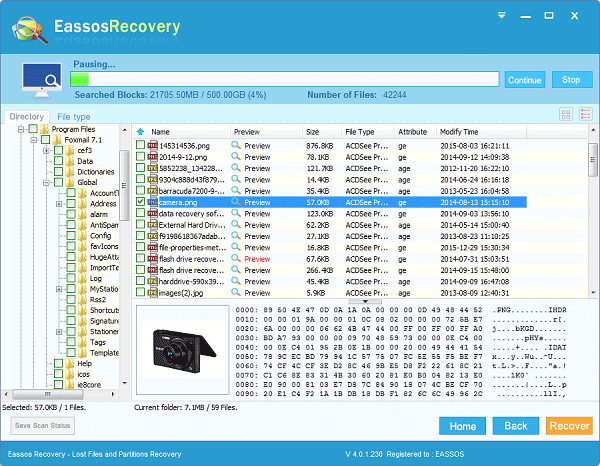This screenshot has width=600, height=466.
Task: Switch to the File type tab
Action: pos(73,117)
